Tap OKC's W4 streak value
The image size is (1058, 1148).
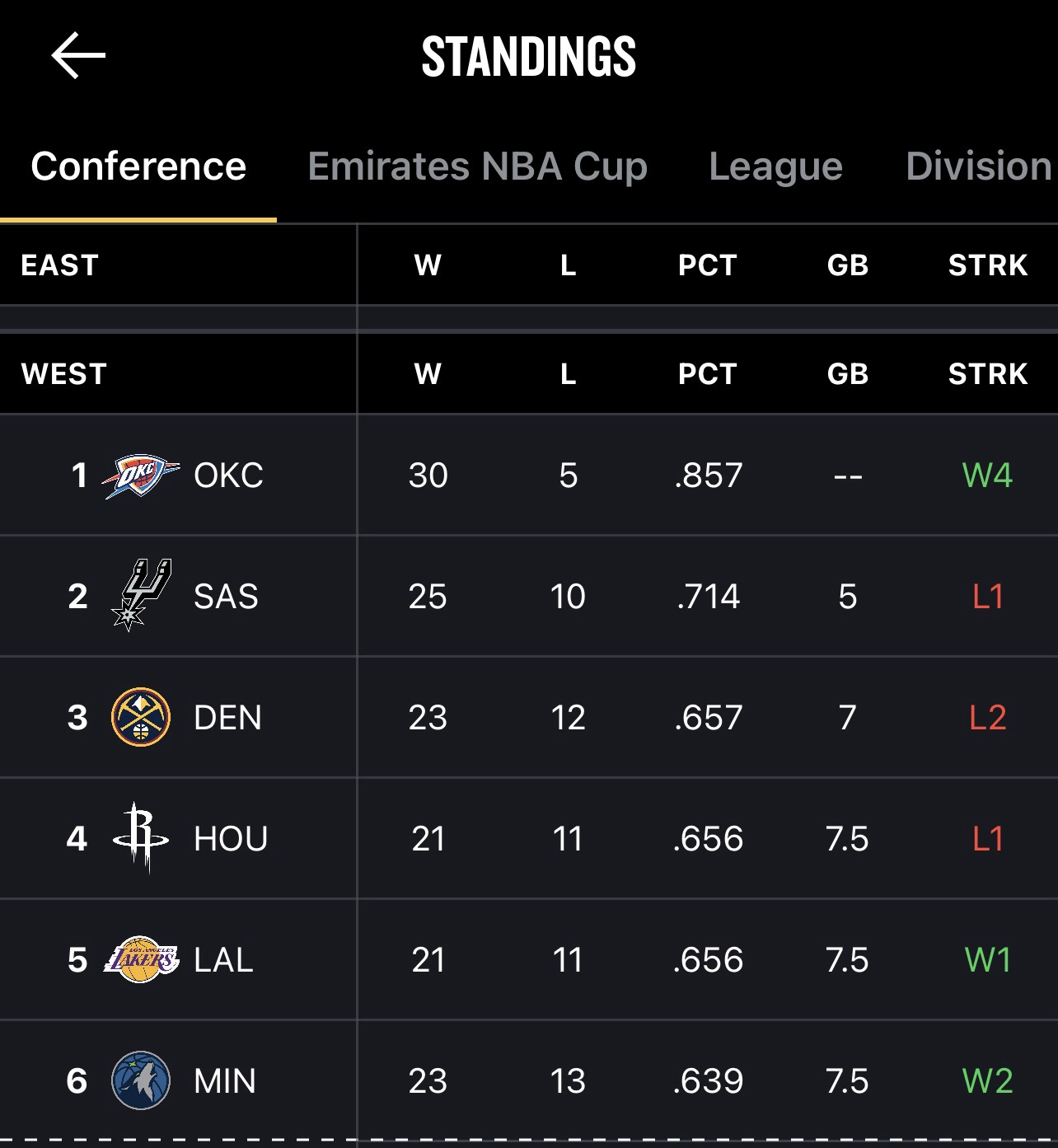[x=987, y=476]
